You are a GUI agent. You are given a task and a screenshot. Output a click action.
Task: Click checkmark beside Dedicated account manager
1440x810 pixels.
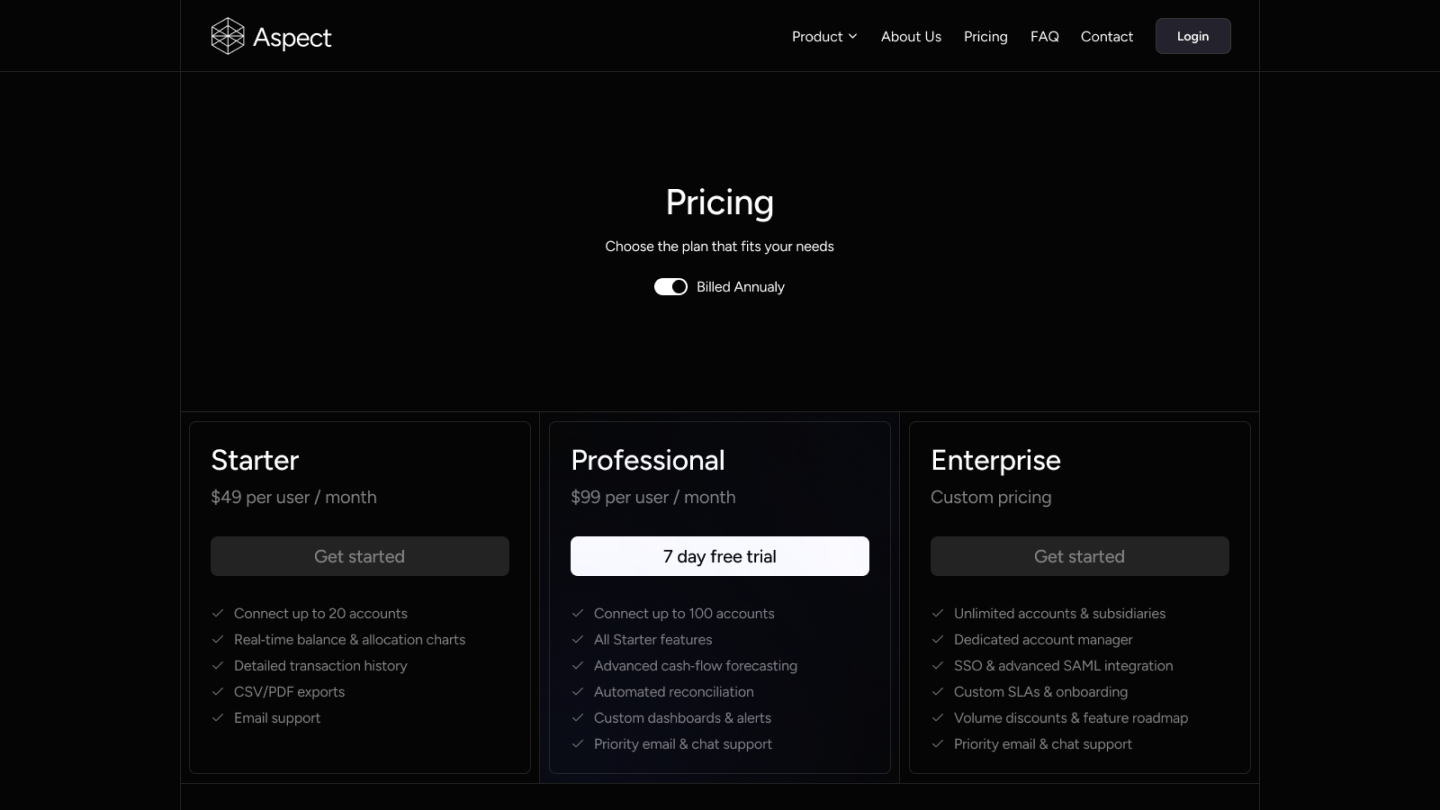[938, 640]
